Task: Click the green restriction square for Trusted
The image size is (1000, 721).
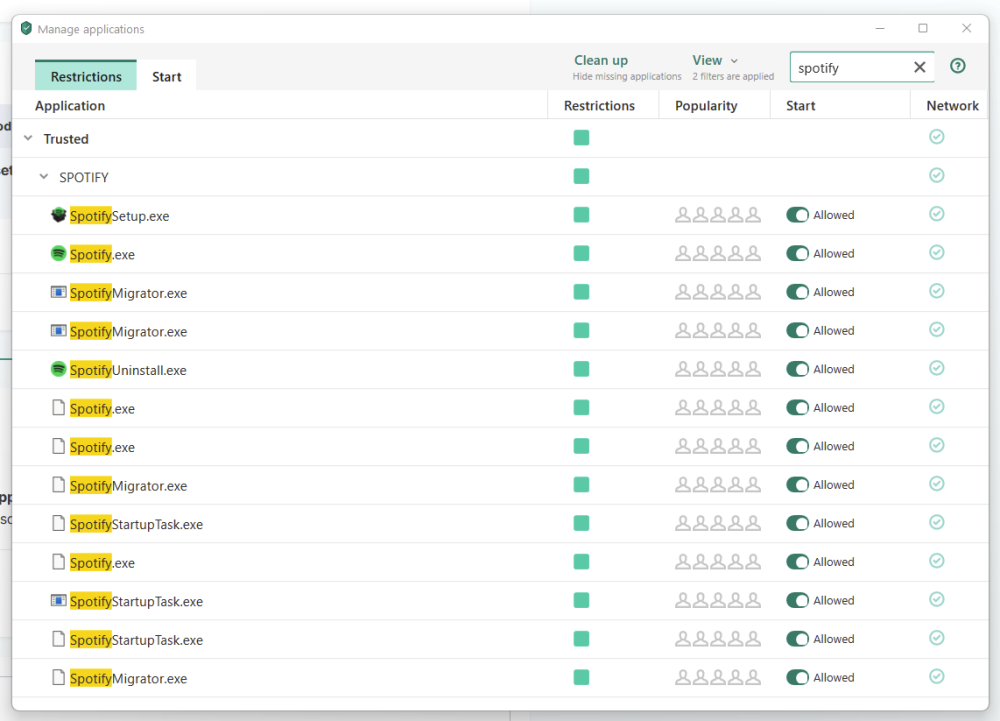Action: tap(581, 138)
